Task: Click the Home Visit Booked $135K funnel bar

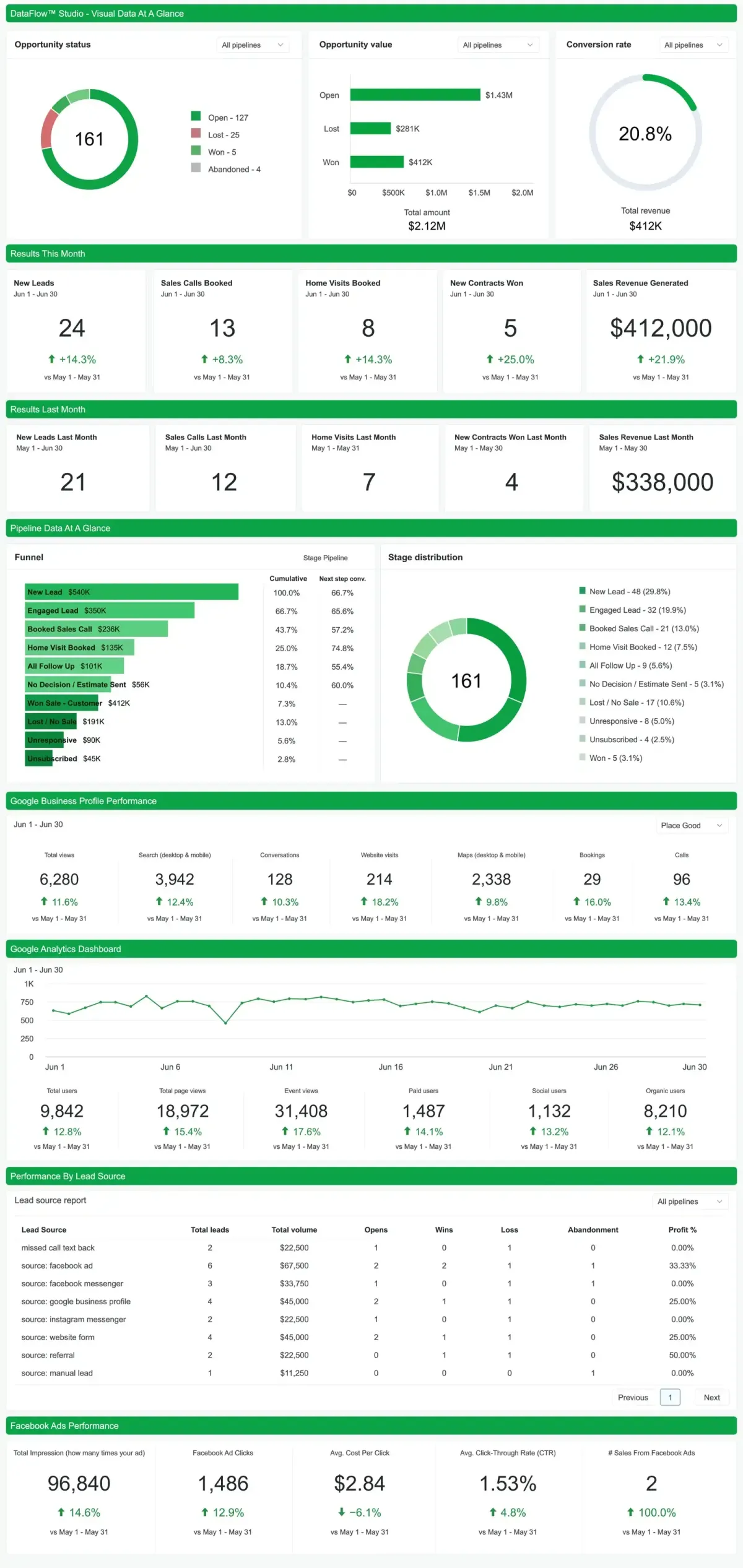Action: pyautogui.click(x=79, y=648)
